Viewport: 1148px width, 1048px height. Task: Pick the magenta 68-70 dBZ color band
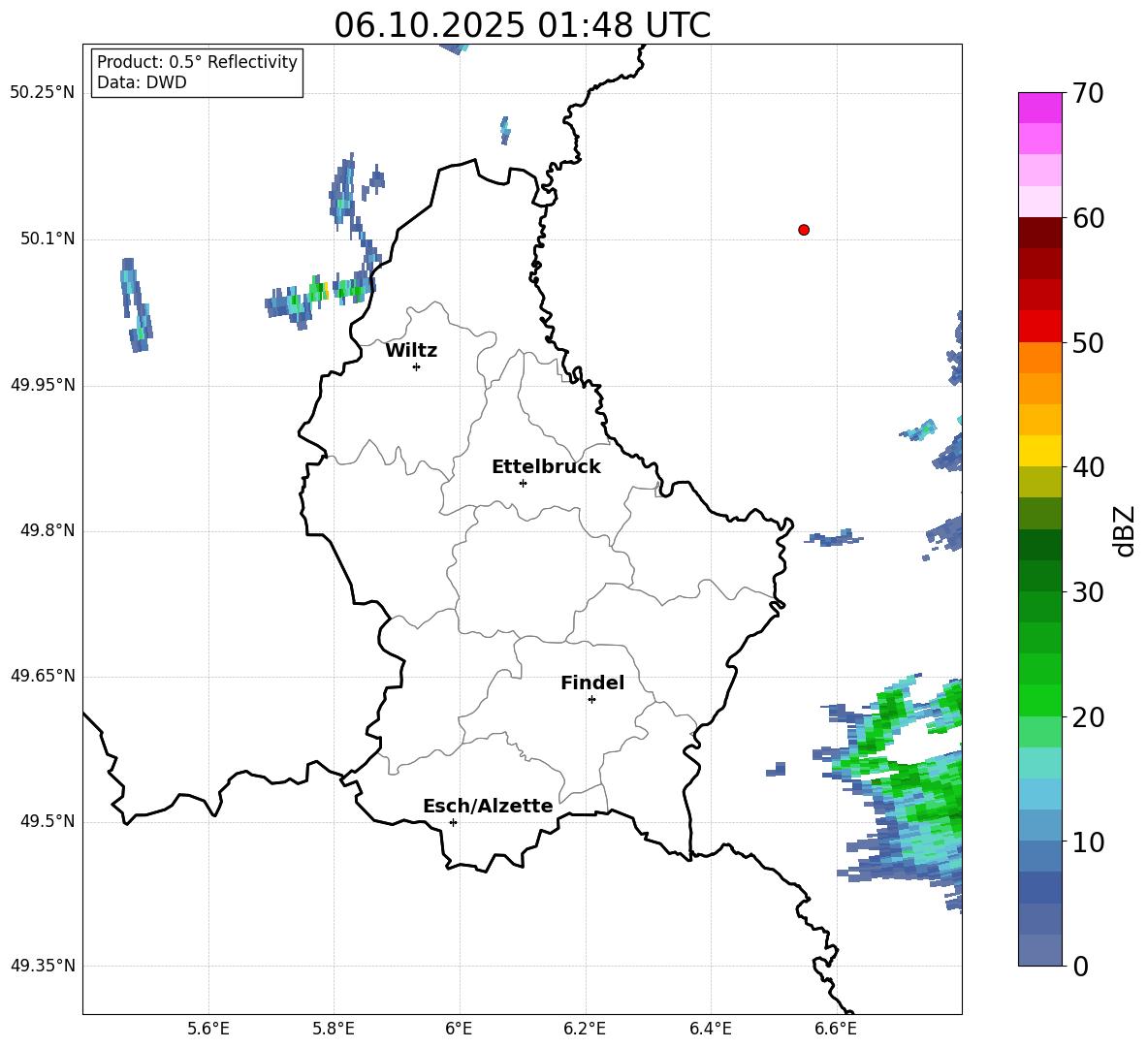click(1039, 109)
